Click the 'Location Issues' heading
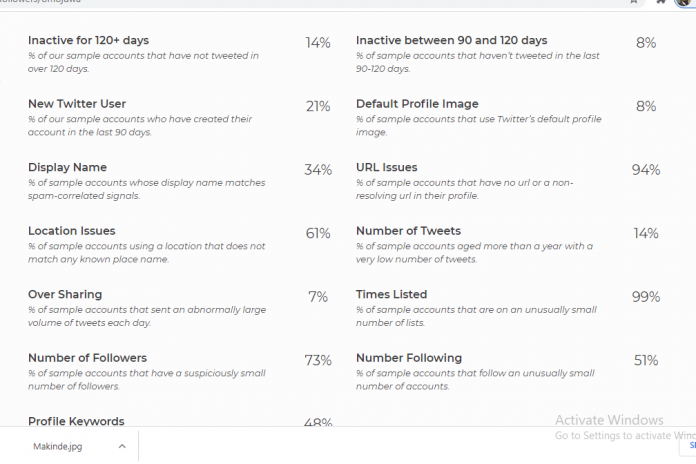696x464 pixels. (71, 231)
